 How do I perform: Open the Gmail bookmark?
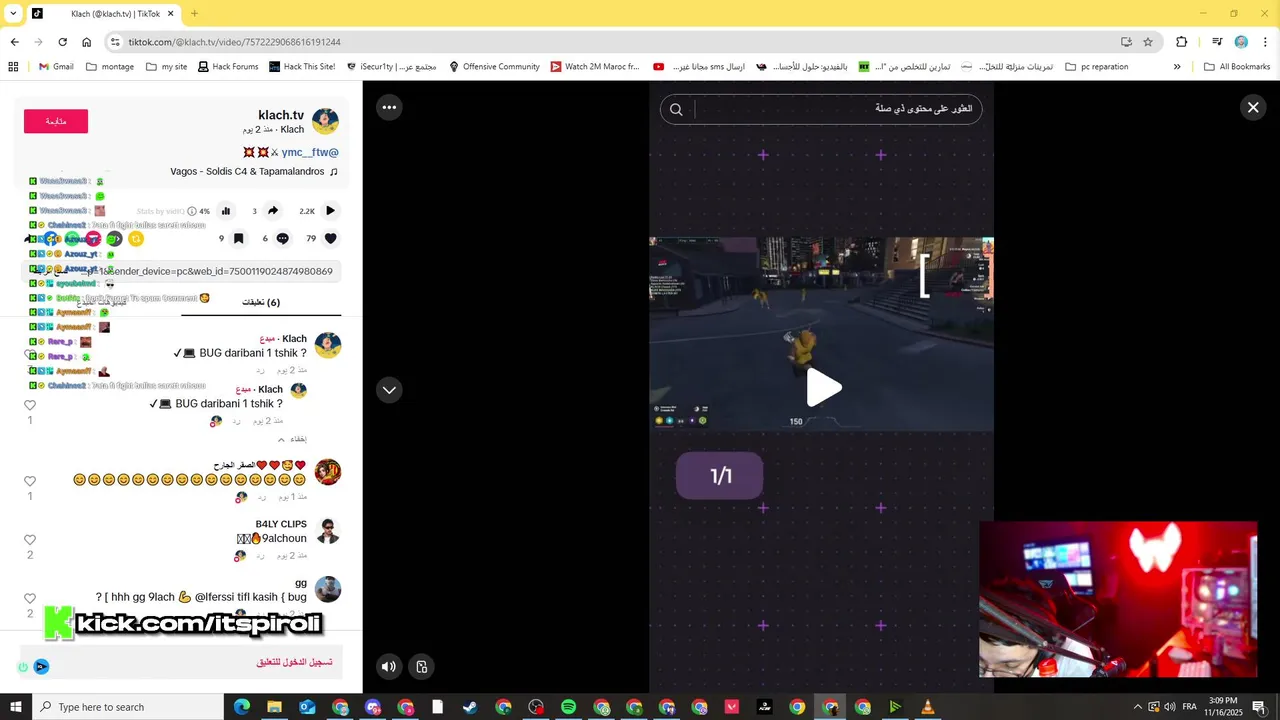(56, 67)
